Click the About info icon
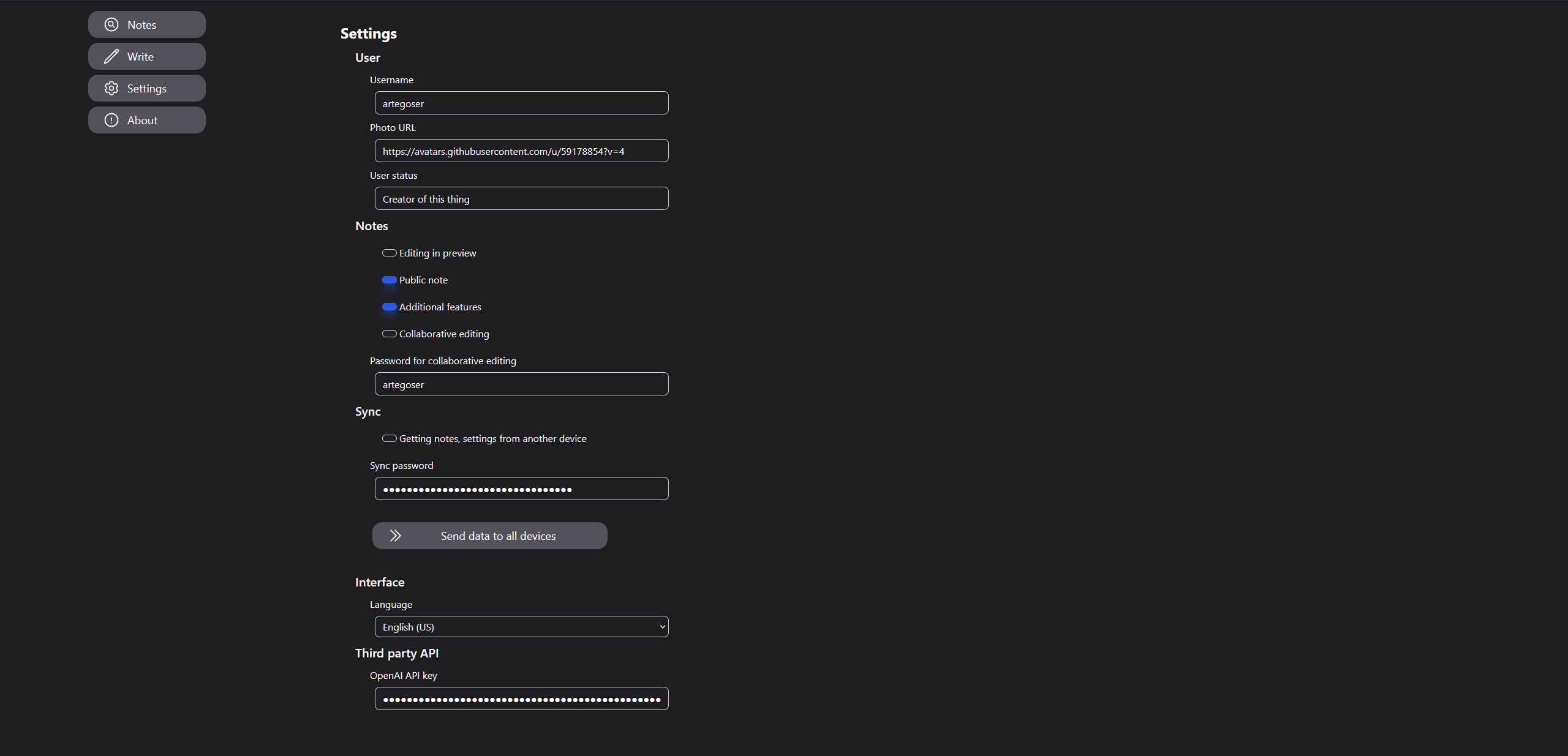This screenshot has width=1568, height=756. tap(113, 120)
